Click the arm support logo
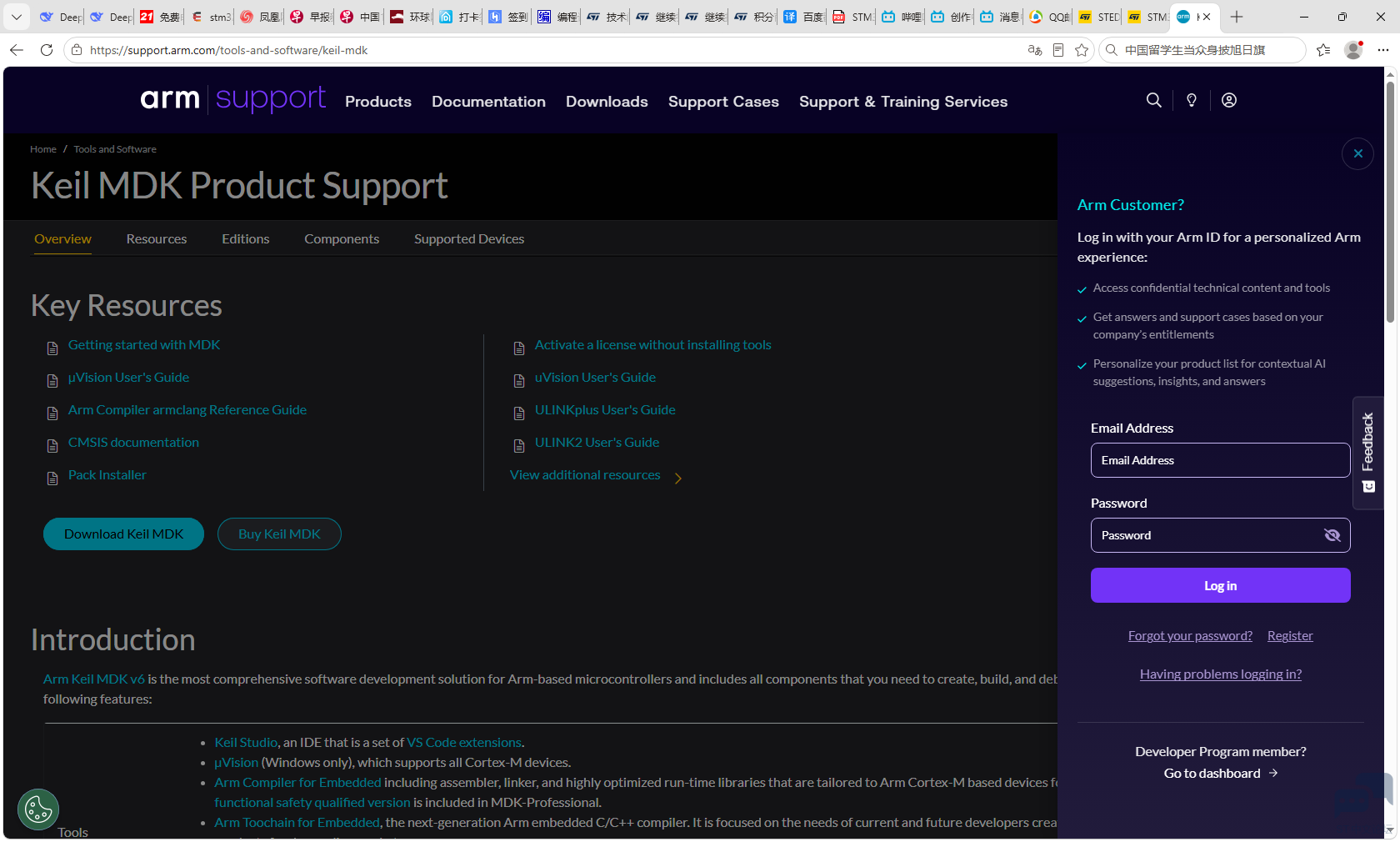 [x=232, y=99]
